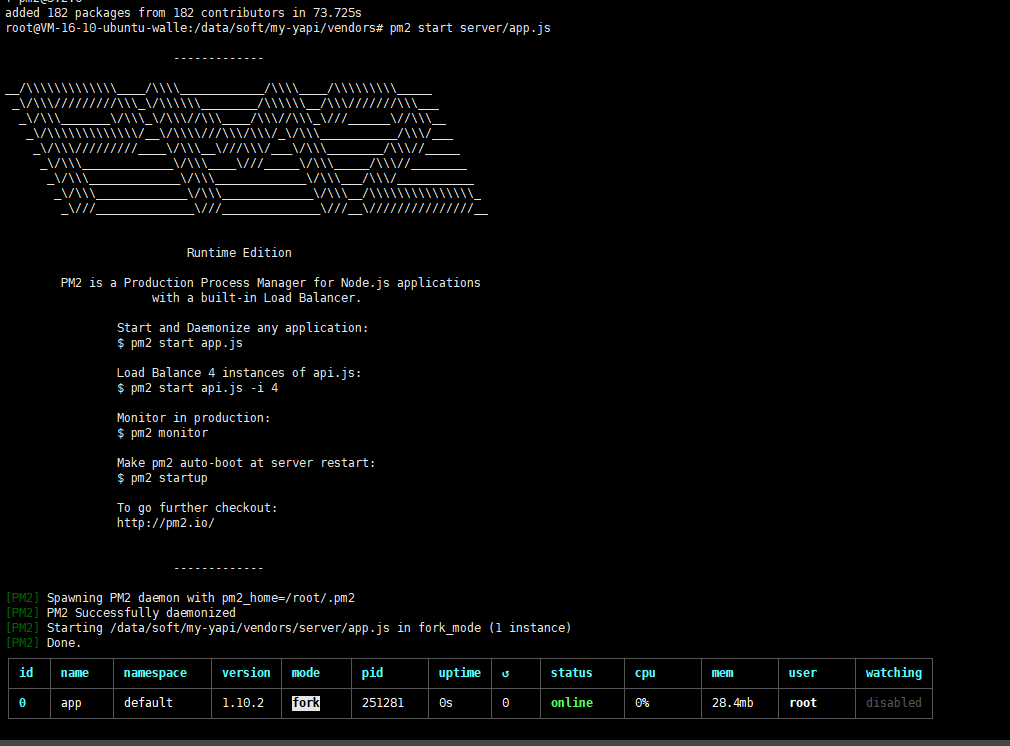This screenshot has width=1010, height=746.
Task: Click 'Make pm2 auto-boot at server restart:' line
Action: tap(245, 463)
